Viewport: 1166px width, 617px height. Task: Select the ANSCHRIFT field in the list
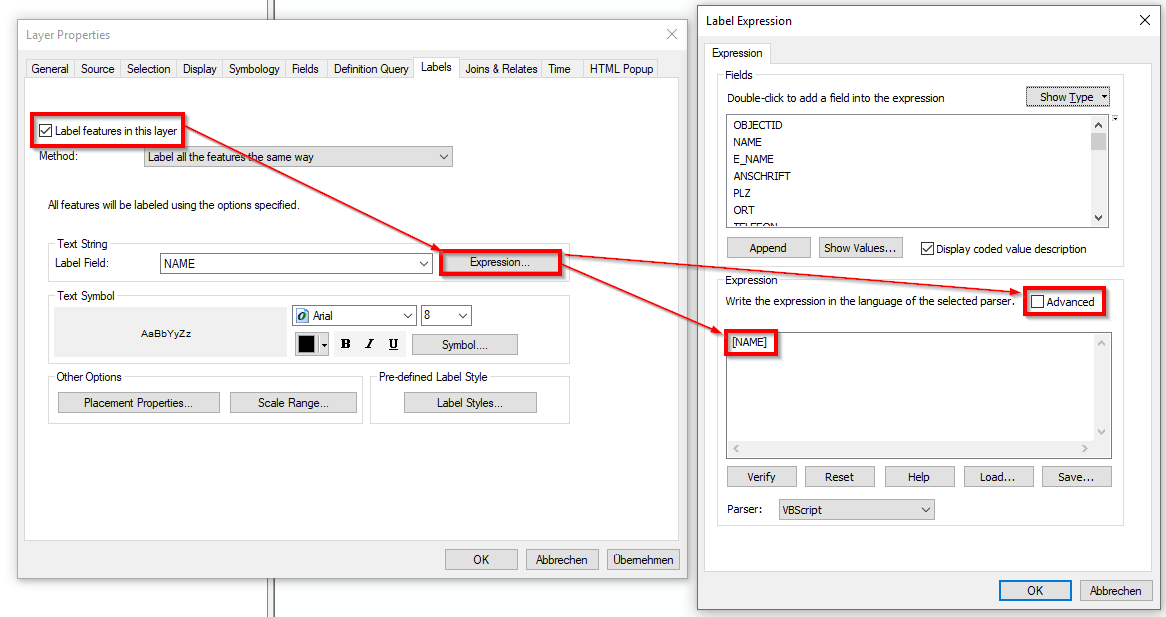pyautogui.click(x=764, y=175)
